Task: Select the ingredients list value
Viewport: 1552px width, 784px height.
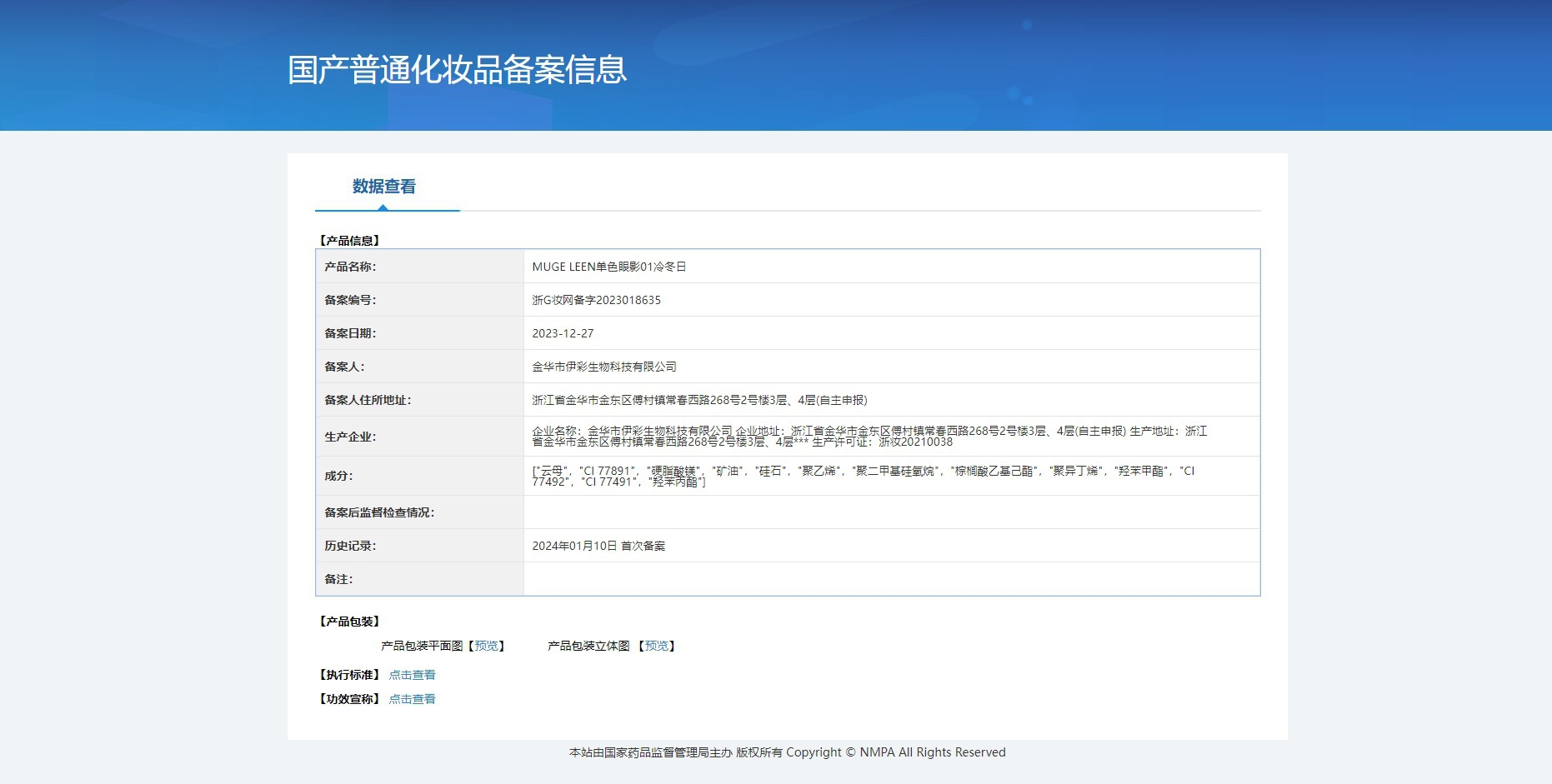Action: coord(864,476)
